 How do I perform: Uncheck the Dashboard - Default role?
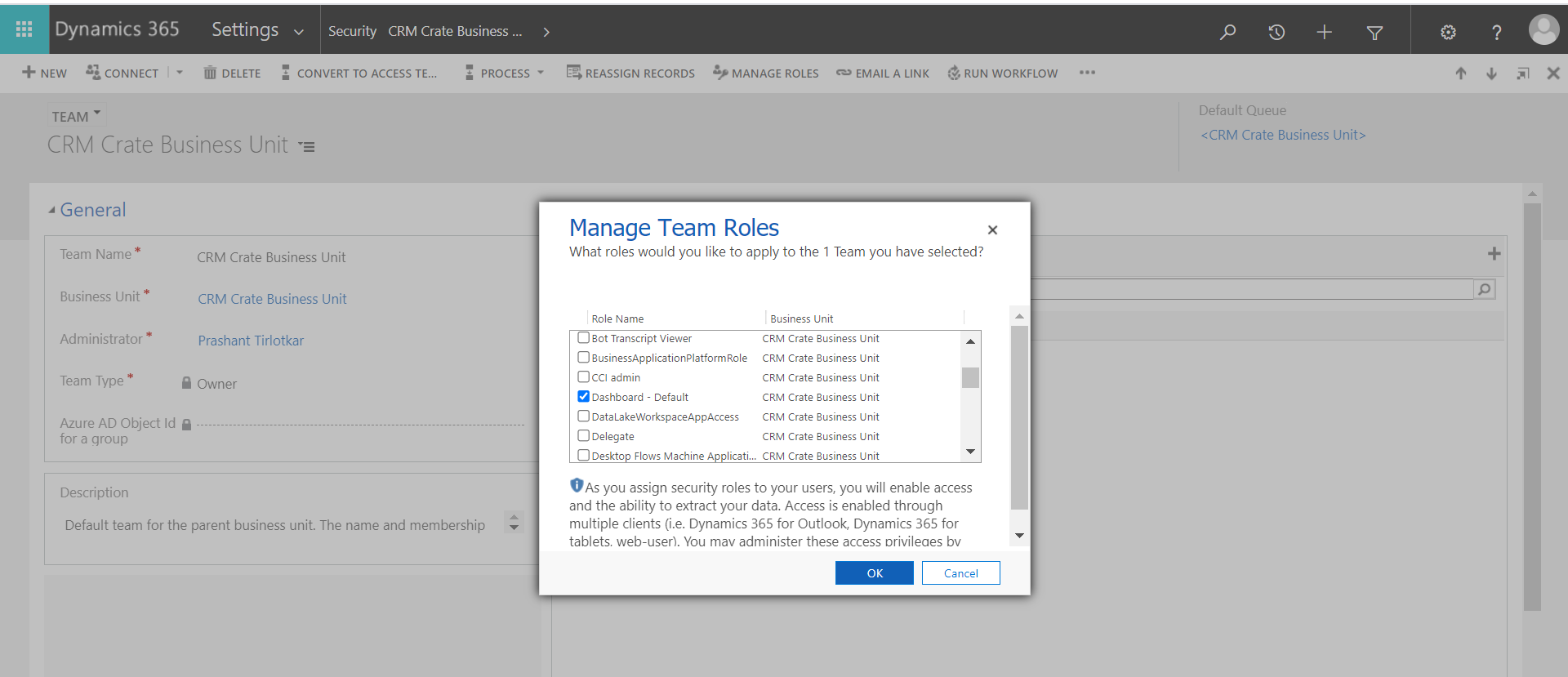(x=584, y=396)
